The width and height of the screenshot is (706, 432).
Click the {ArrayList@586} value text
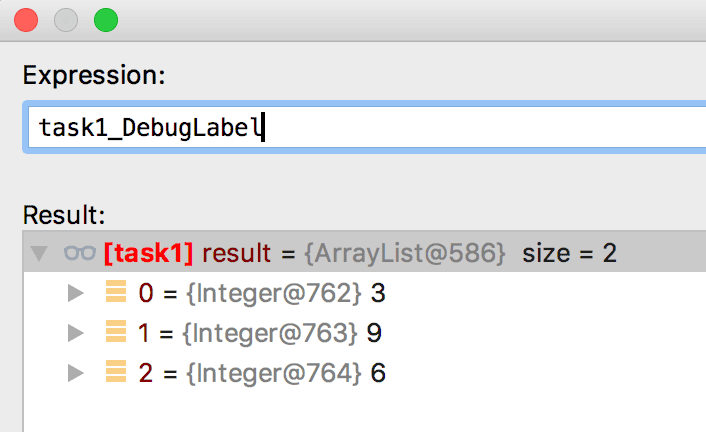click(405, 253)
